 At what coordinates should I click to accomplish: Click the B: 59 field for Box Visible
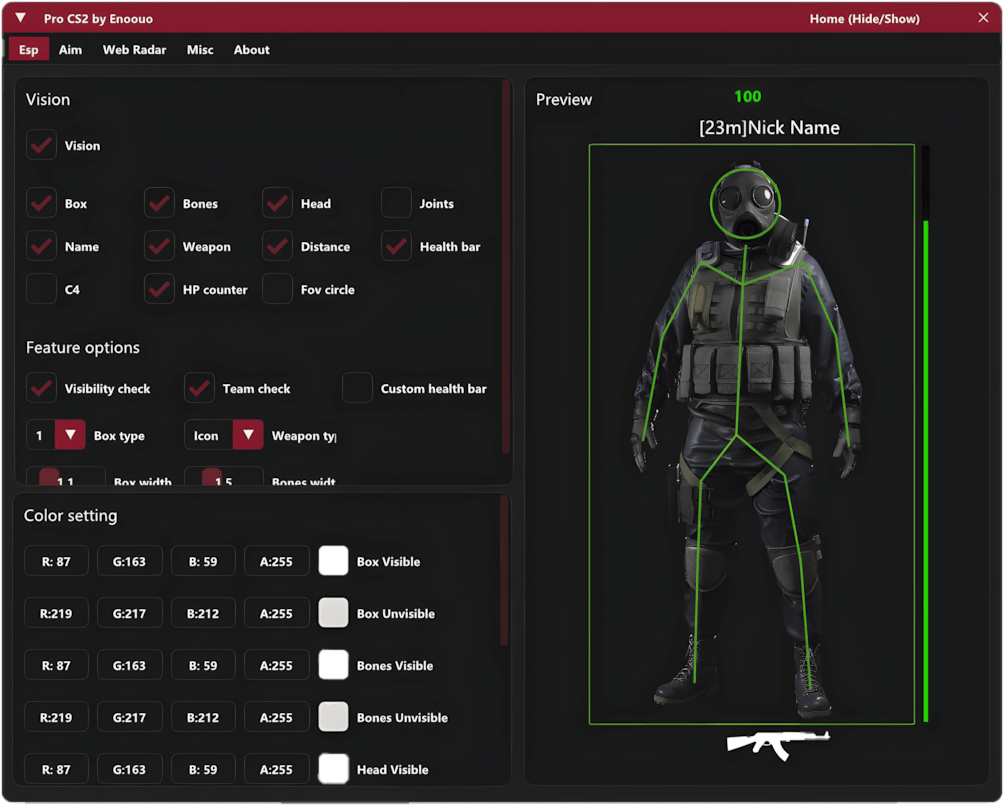203,561
